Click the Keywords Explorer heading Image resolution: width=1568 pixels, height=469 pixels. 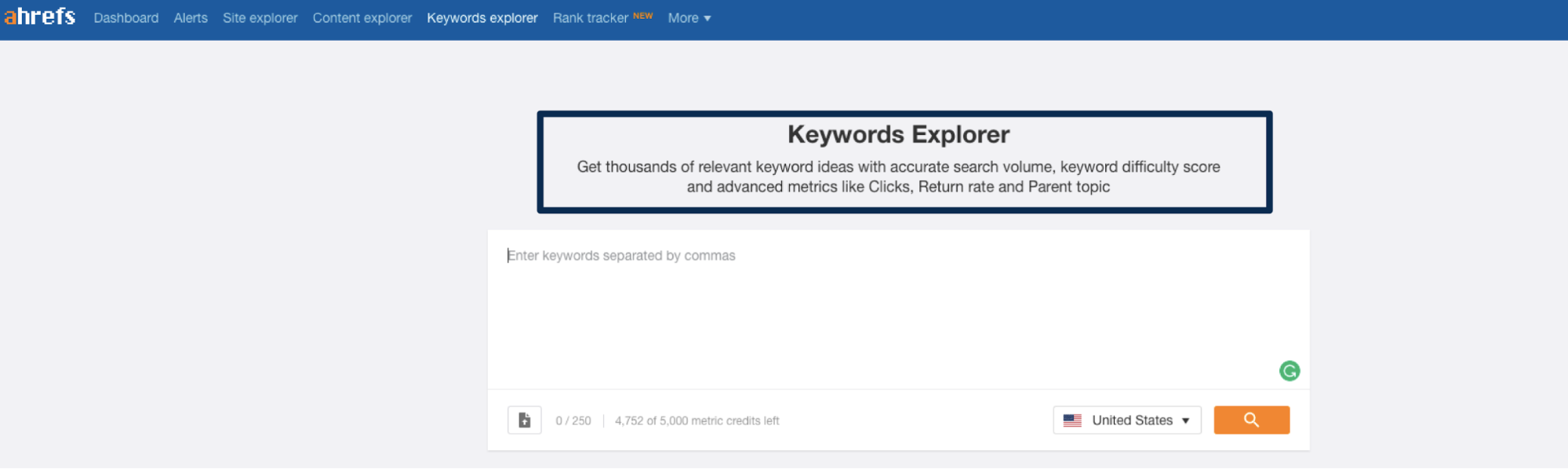(898, 135)
